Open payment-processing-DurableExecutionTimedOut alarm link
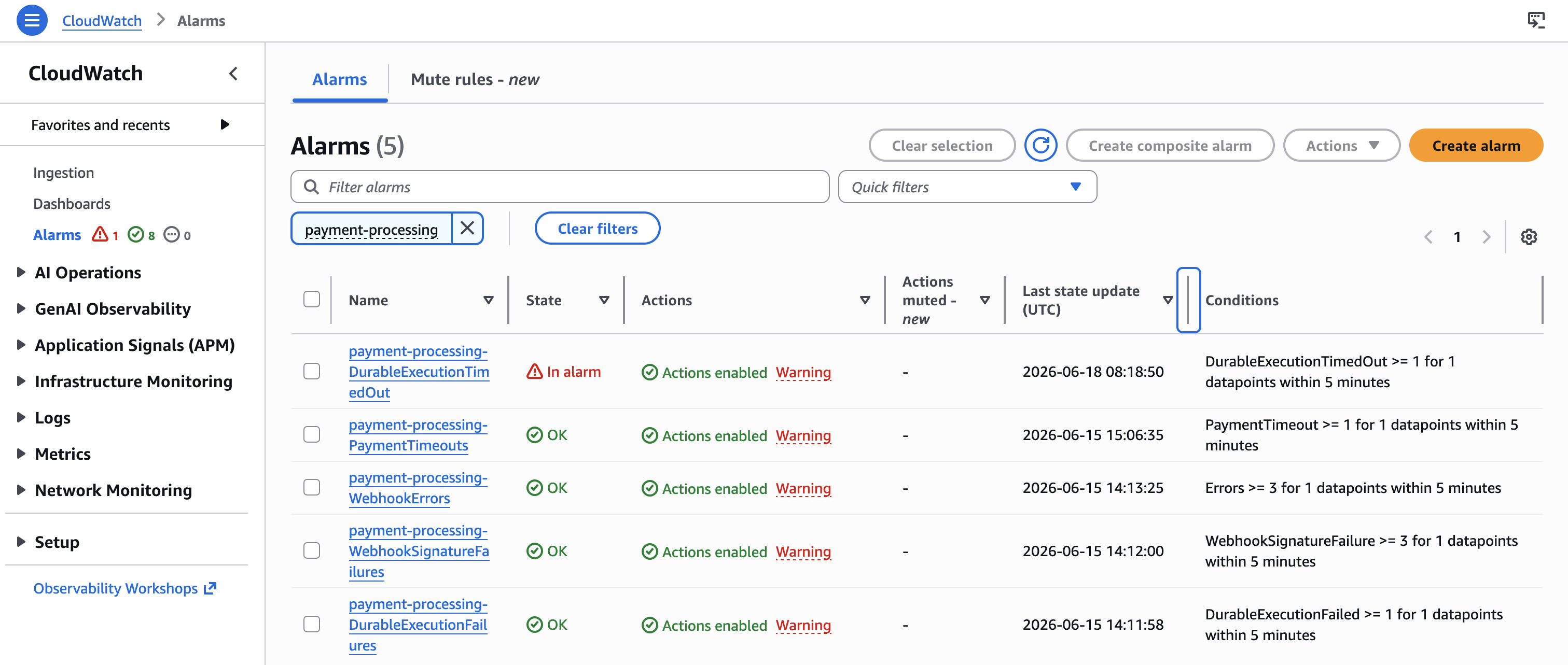Viewport: 1568px width, 665px height. [x=419, y=371]
